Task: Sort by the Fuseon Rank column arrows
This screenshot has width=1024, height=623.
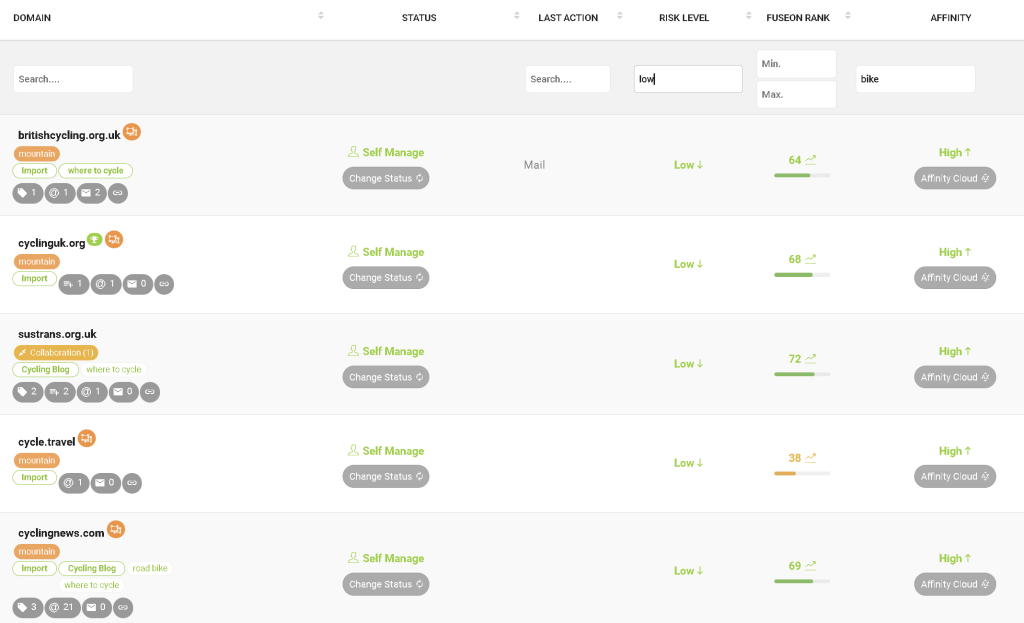Action: [848, 16]
